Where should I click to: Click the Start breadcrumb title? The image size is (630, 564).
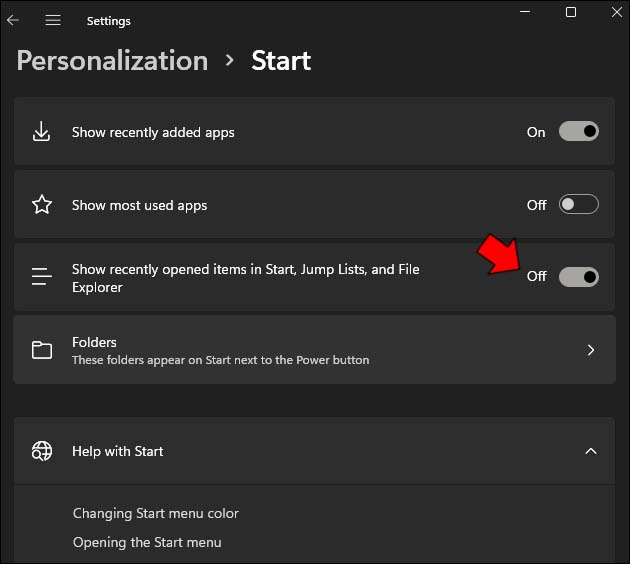click(281, 60)
